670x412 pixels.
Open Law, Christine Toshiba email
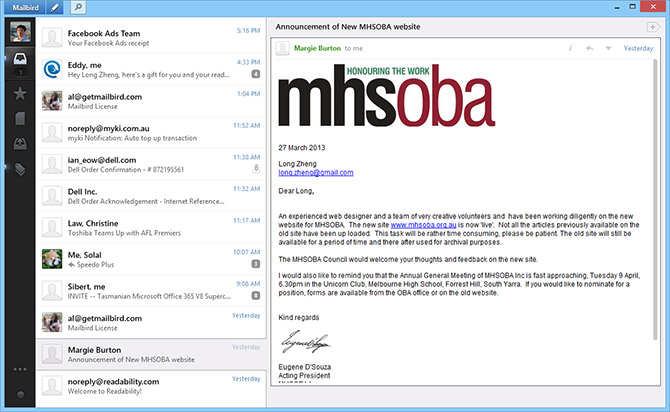(151, 227)
